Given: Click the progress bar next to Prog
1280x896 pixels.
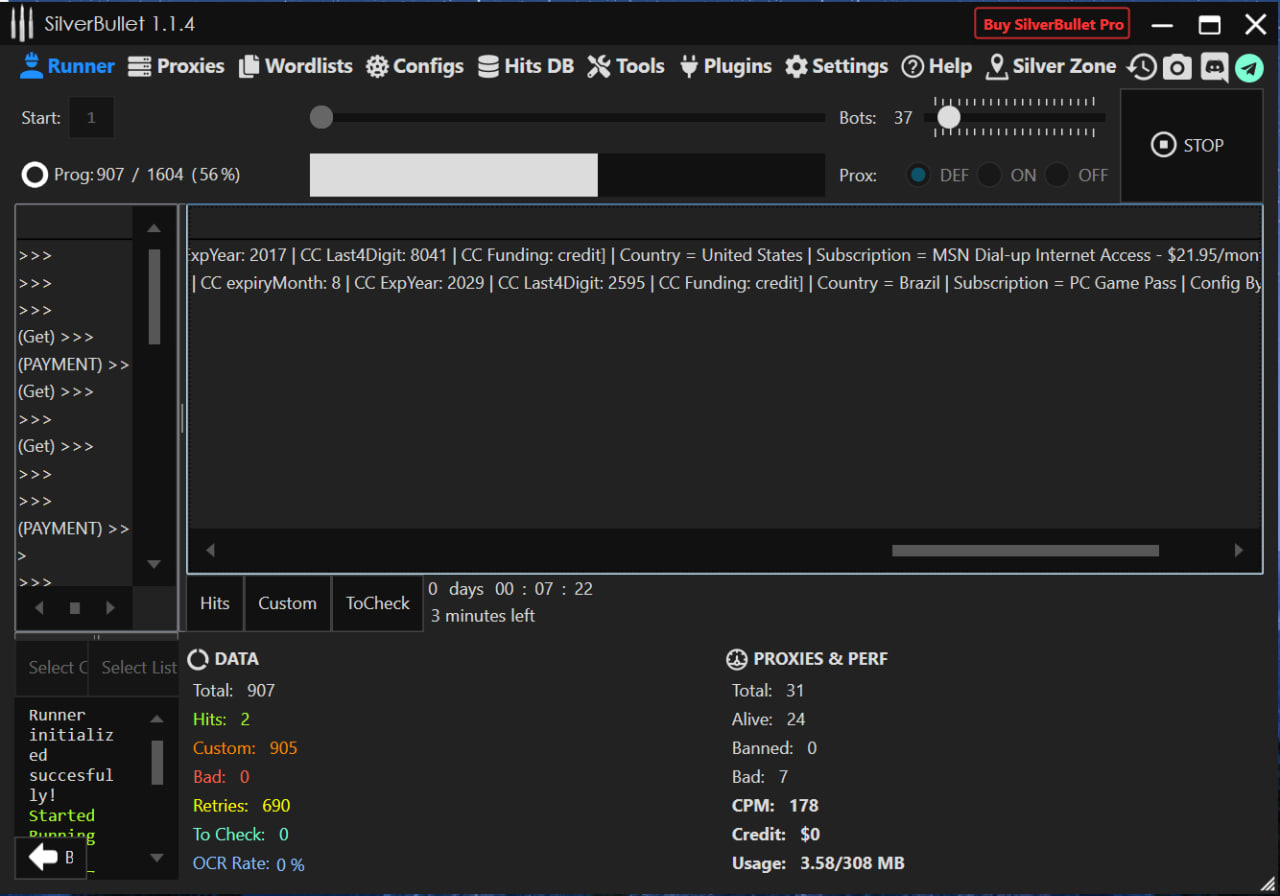Looking at the screenshot, I should (567, 175).
